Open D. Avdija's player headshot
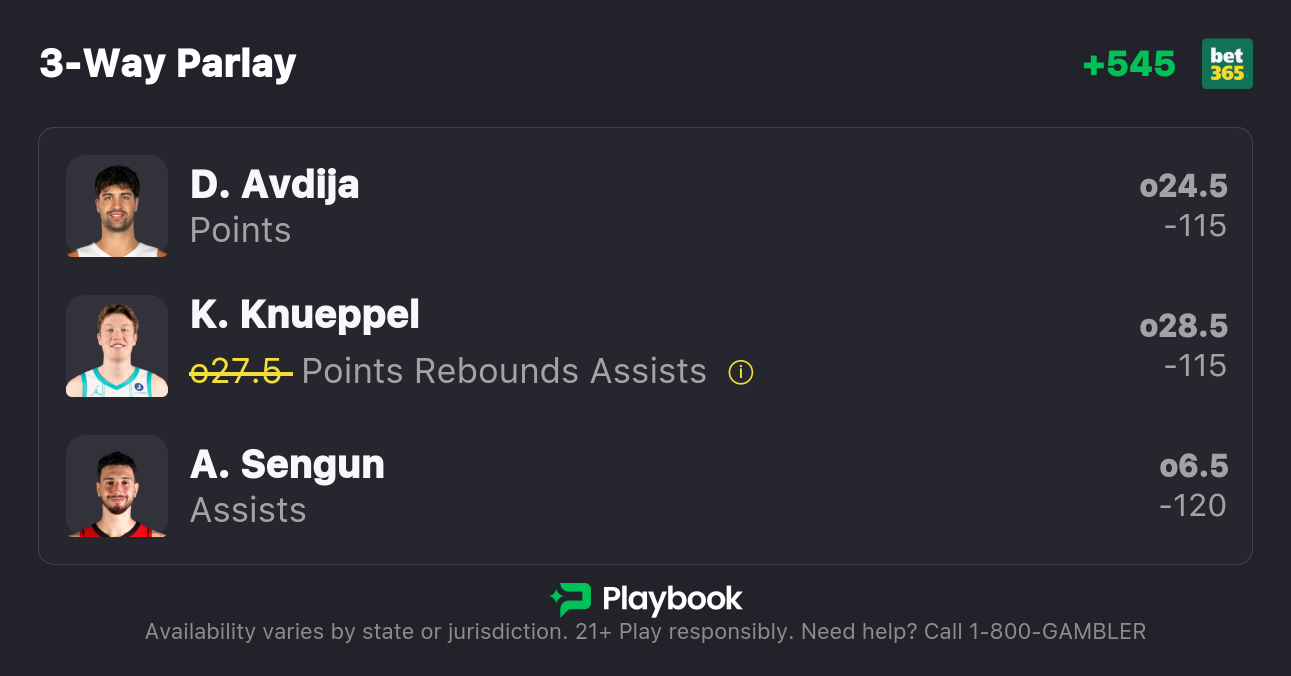 (x=117, y=206)
